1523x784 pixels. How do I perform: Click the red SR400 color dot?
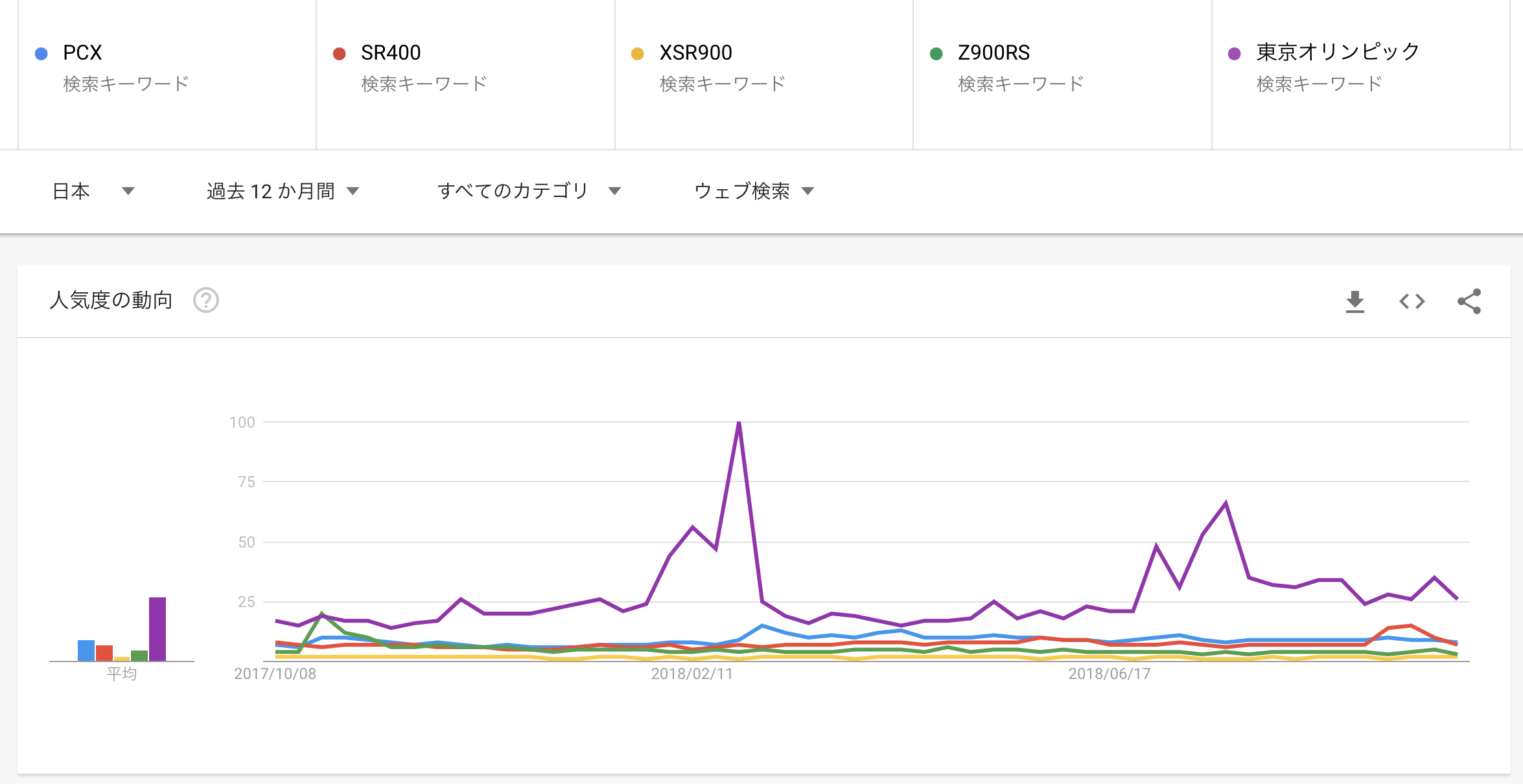point(339,54)
